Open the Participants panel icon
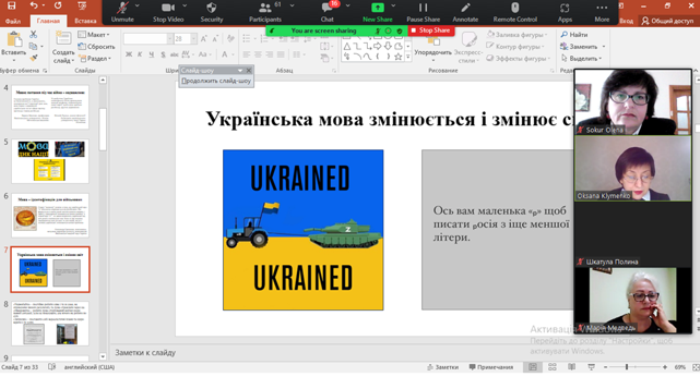 tap(265, 8)
